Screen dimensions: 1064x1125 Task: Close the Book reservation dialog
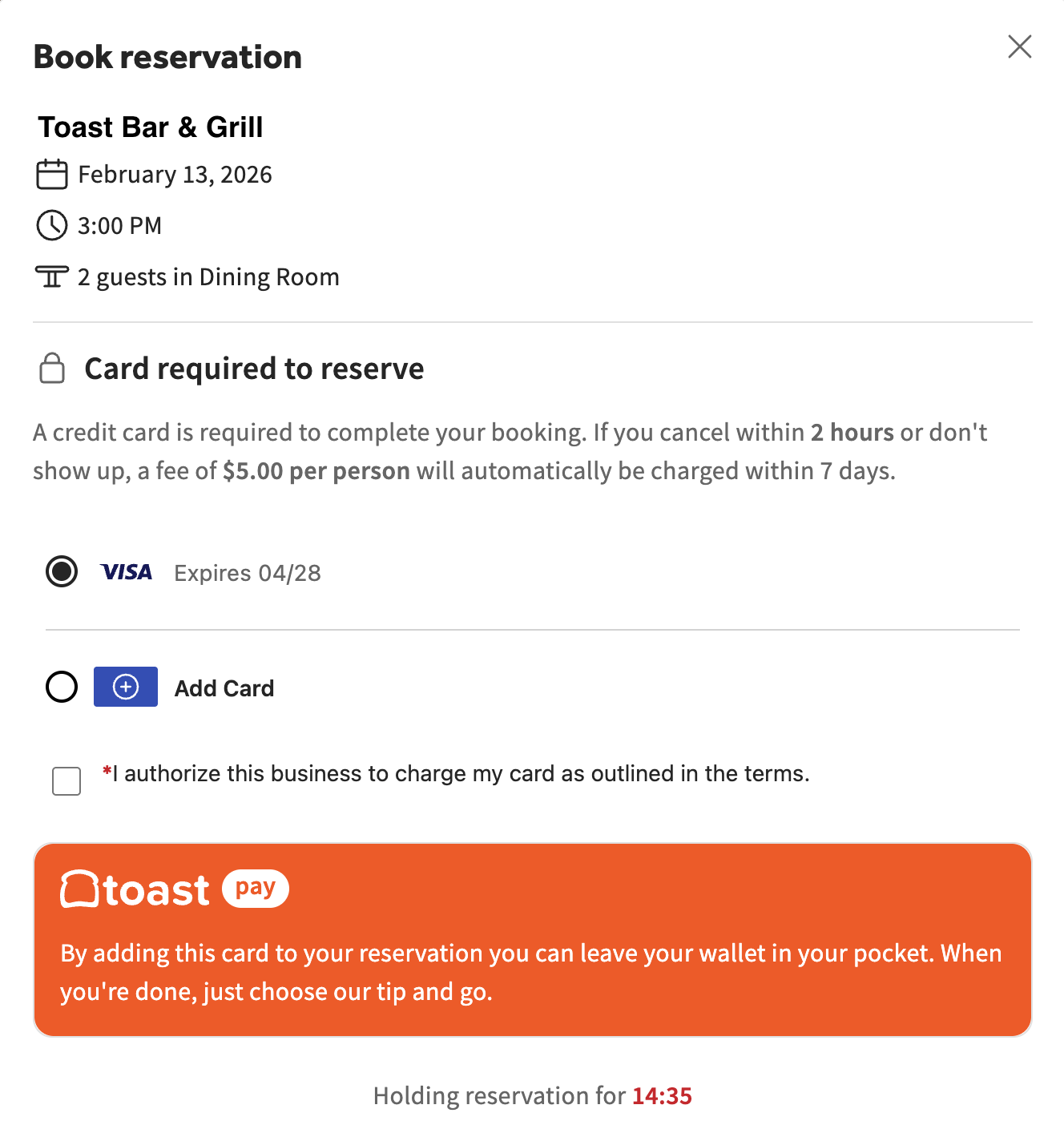click(x=1019, y=46)
